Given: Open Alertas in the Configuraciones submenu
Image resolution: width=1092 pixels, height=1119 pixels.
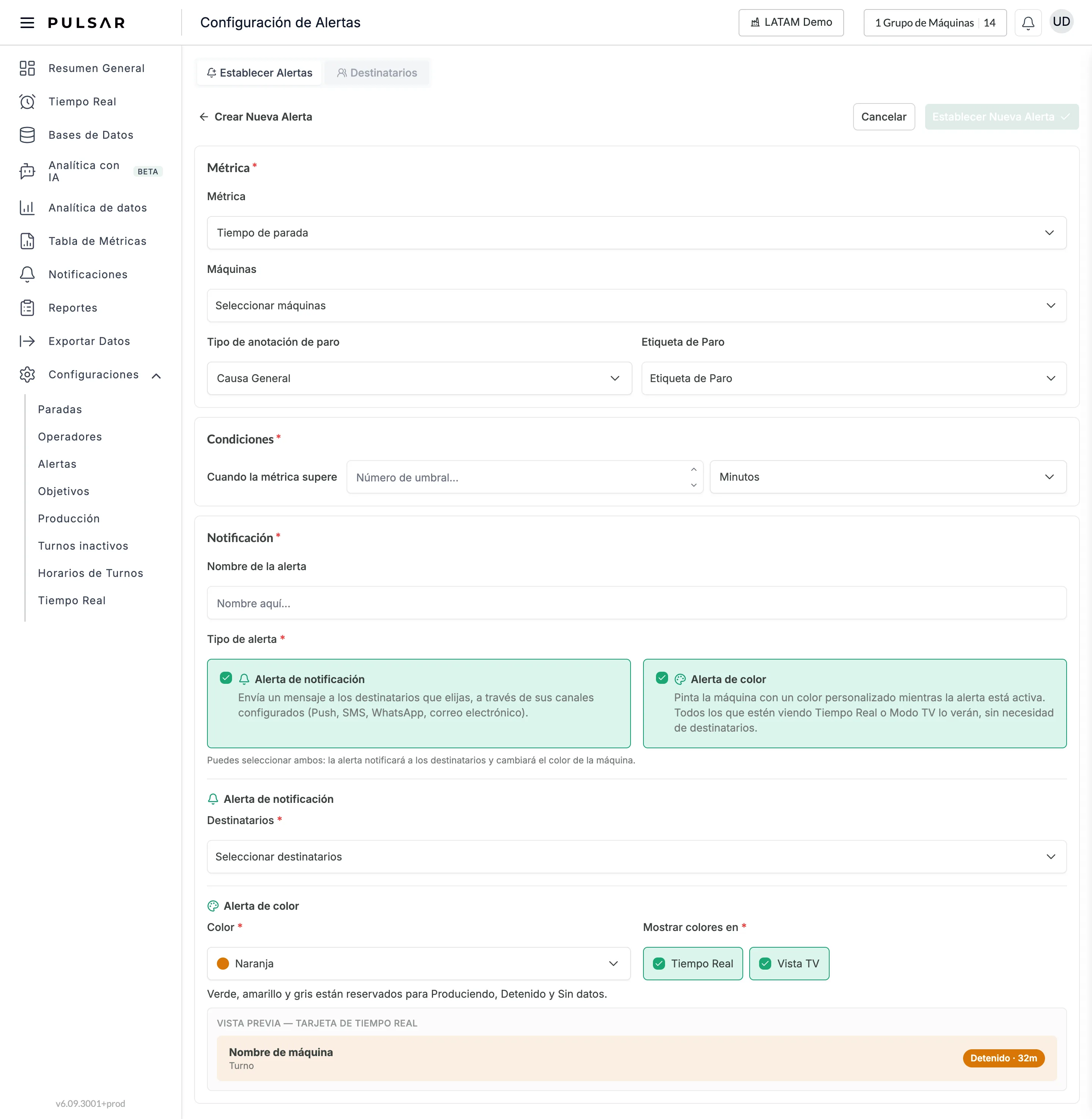Looking at the screenshot, I should point(57,464).
